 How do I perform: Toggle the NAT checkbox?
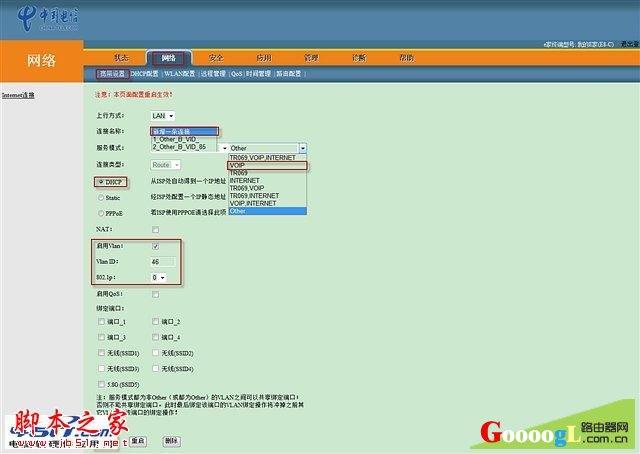pyautogui.click(x=155, y=230)
